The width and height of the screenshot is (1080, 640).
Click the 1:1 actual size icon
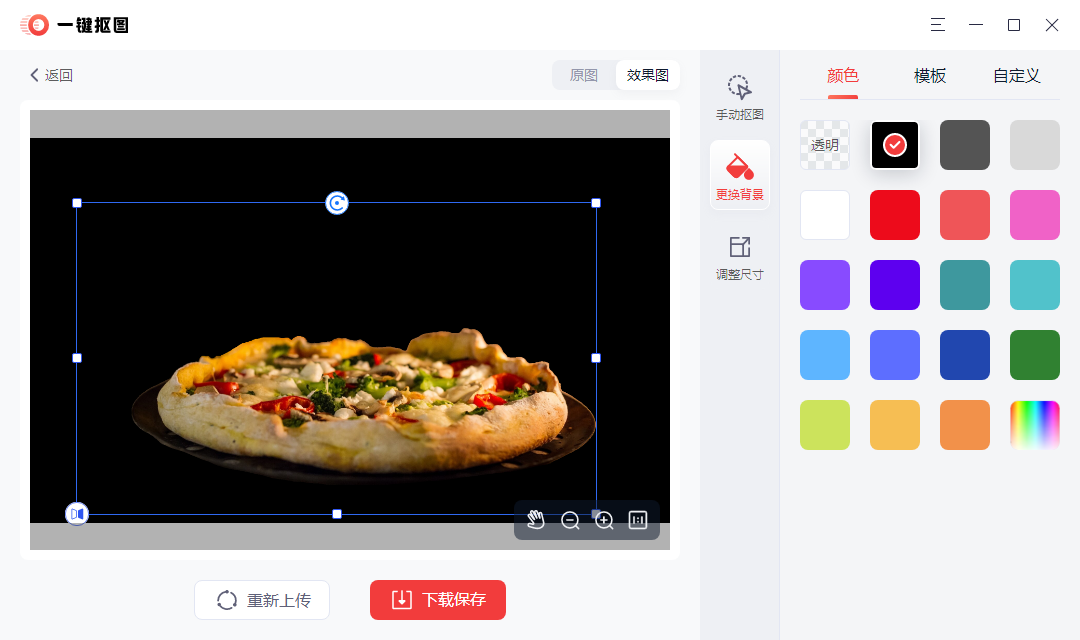(638, 520)
